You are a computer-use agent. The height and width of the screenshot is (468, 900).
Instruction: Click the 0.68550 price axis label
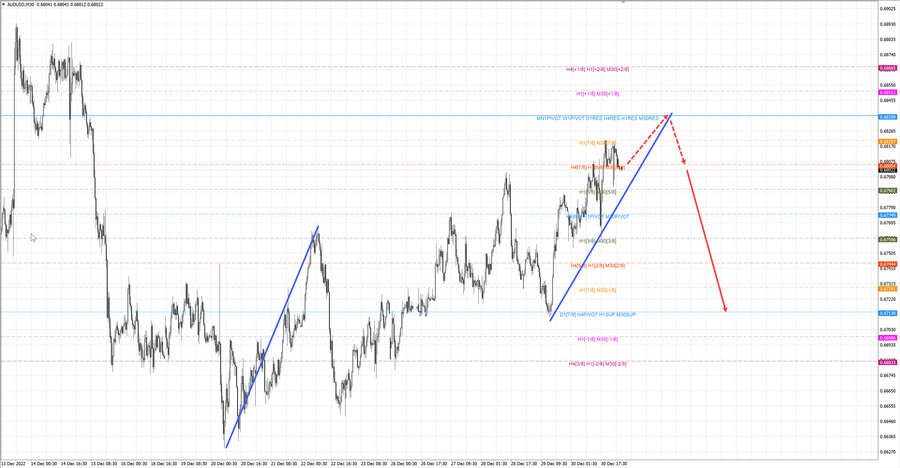pyautogui.click(x=888, y=86)
